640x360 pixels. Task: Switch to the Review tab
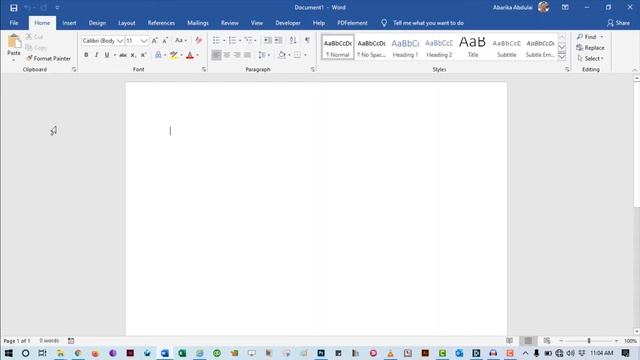coord(230,23)
